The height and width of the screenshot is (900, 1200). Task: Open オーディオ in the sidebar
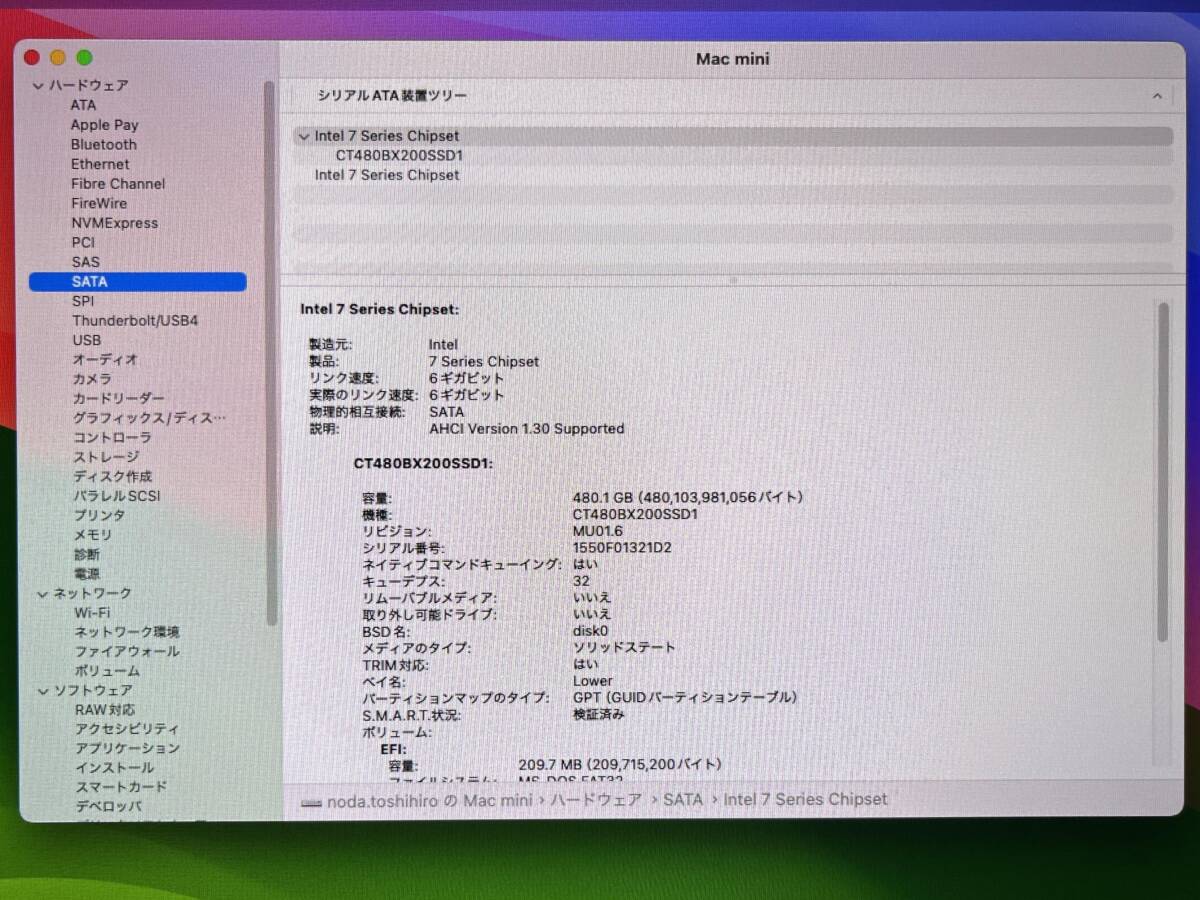click(x=105, y=360)
